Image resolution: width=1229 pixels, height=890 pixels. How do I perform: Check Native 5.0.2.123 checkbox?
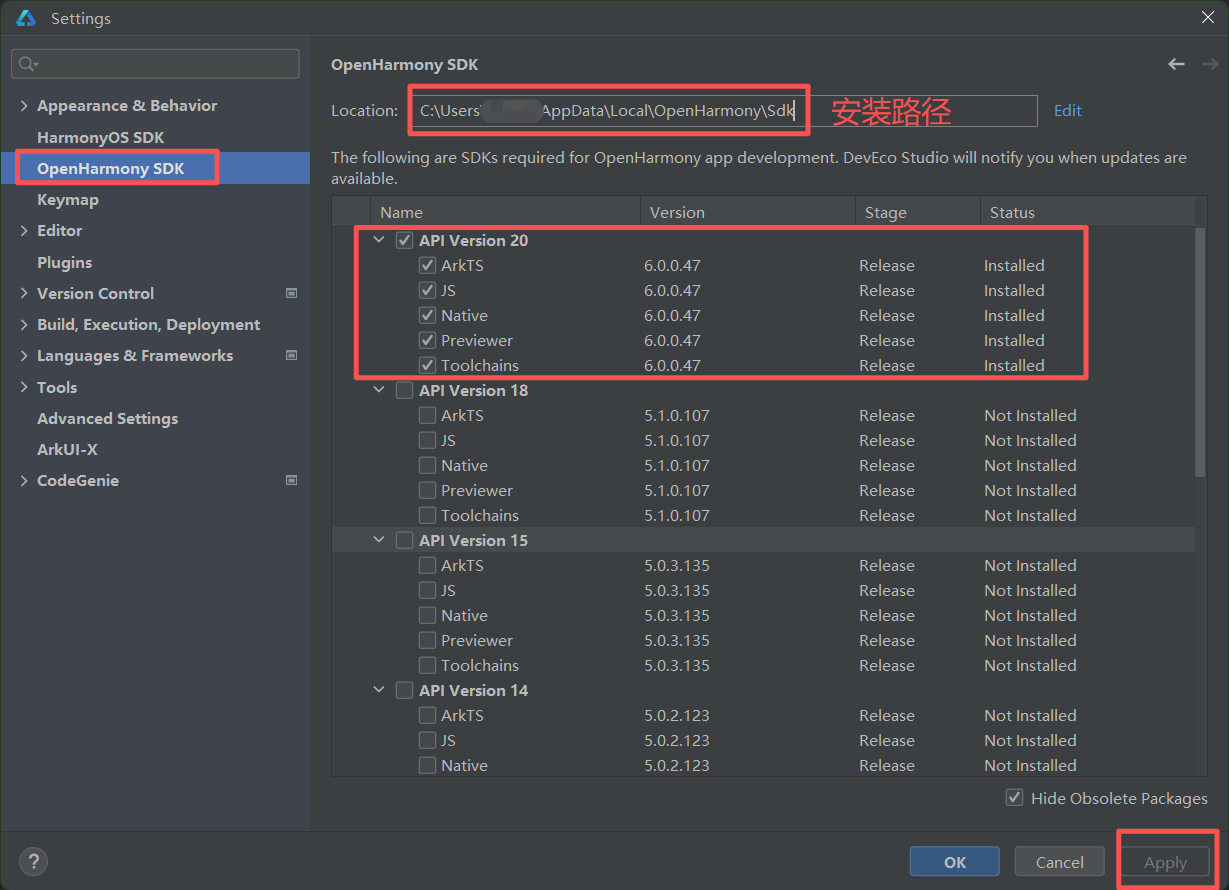coord(427,765)
